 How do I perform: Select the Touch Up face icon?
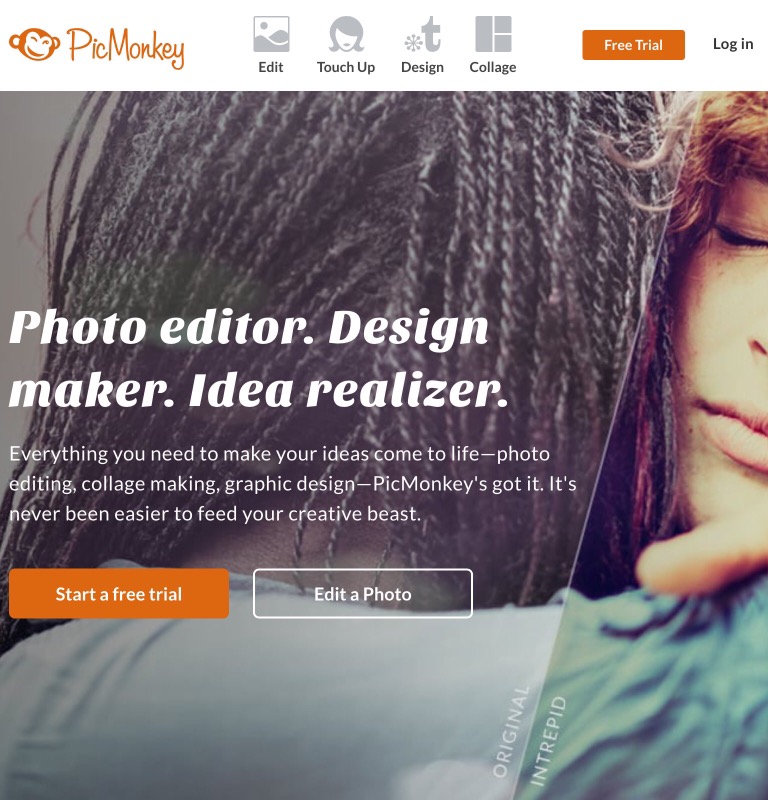[346, 34]
